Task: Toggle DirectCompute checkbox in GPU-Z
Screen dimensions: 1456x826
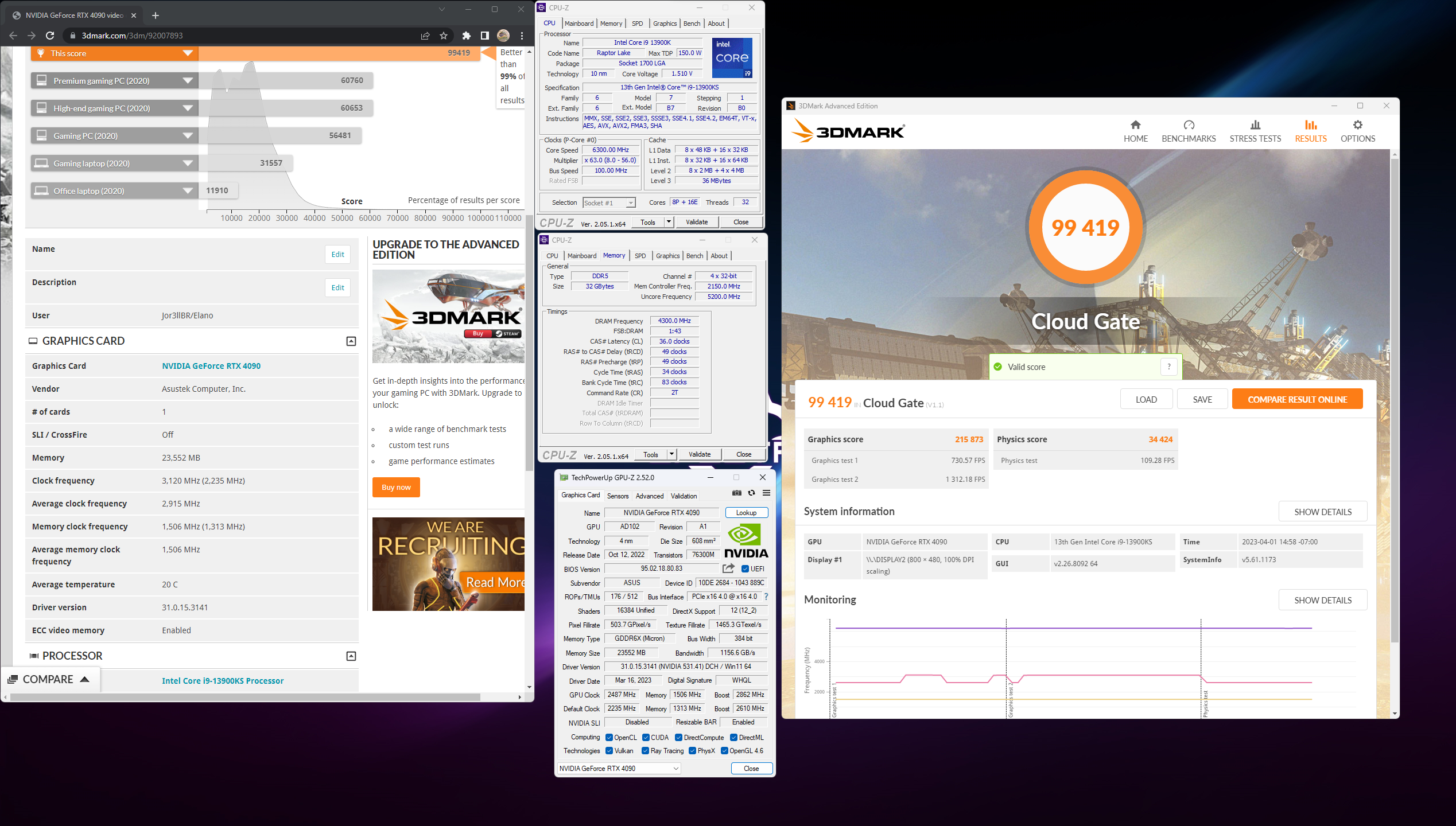Action: point(678,738)
